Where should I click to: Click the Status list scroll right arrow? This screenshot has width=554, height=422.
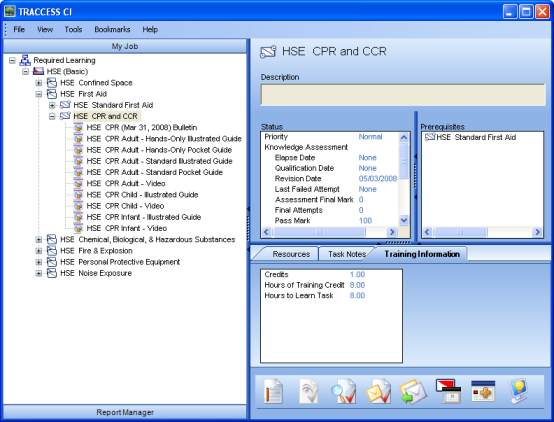point(391,232)
